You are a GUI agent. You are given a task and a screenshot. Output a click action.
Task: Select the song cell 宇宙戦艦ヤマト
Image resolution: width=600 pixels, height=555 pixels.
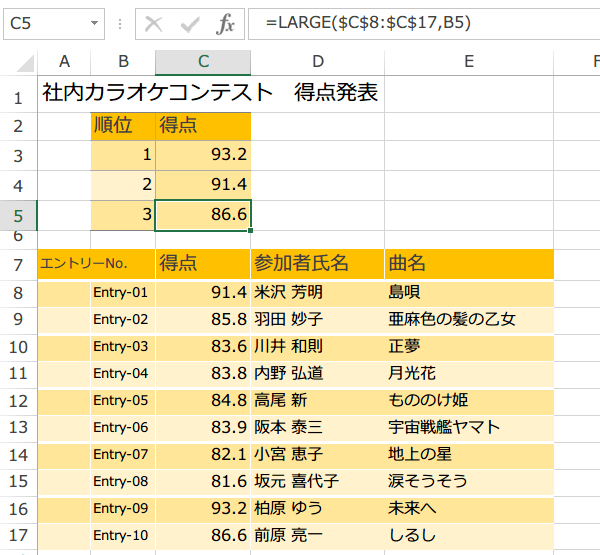(444, 428)
